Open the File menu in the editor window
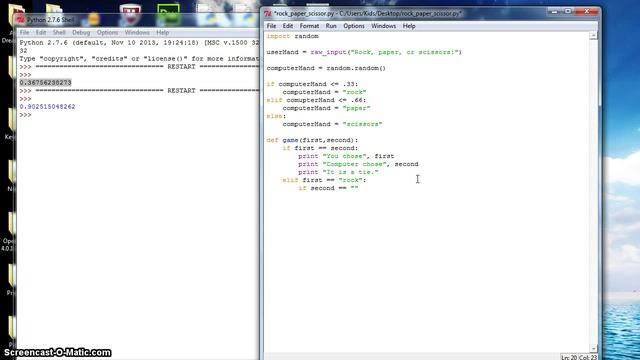Viewport: 640px width, 360px height. click(271, 26)
